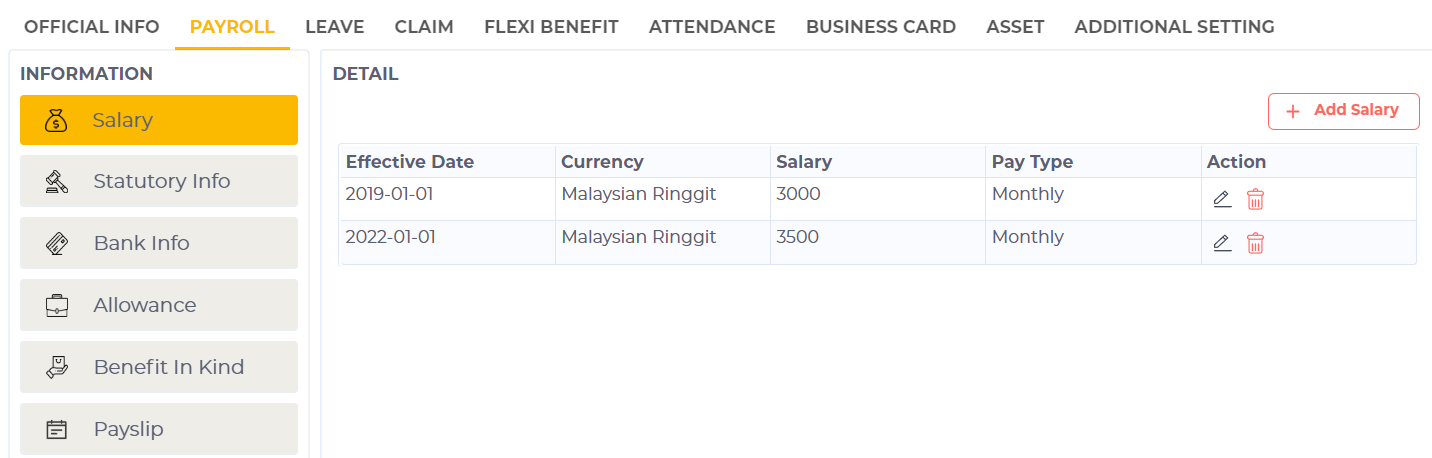Open the Business Card tab
The width and height of the screenshot is (1432, 458).
(880, 27)
